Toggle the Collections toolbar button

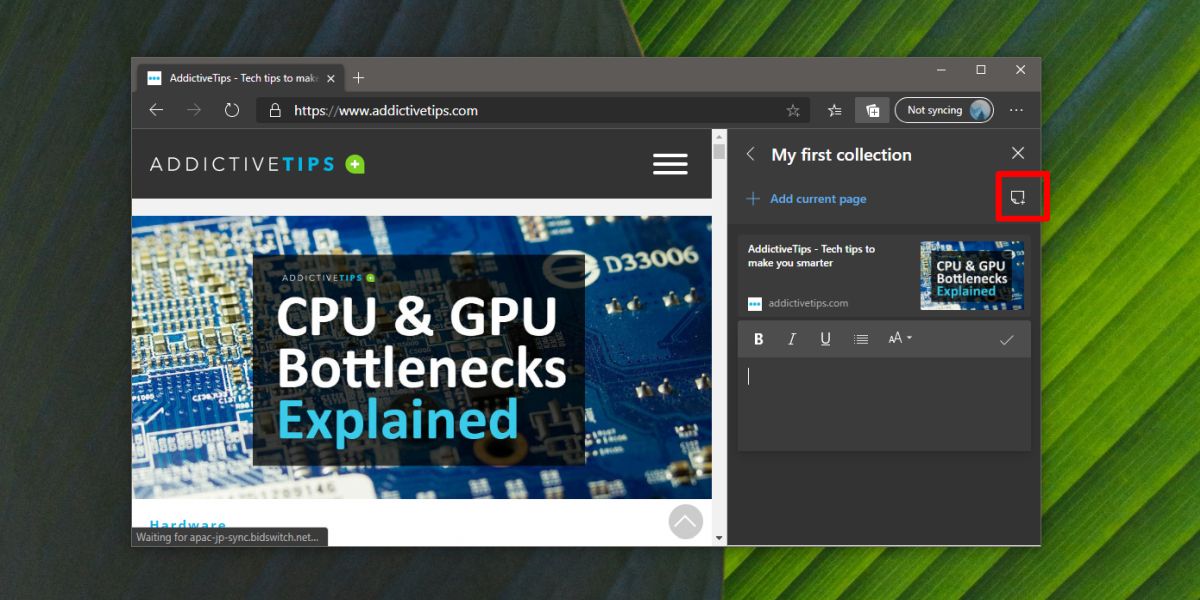pyautogui.click(x=872, y=110)
